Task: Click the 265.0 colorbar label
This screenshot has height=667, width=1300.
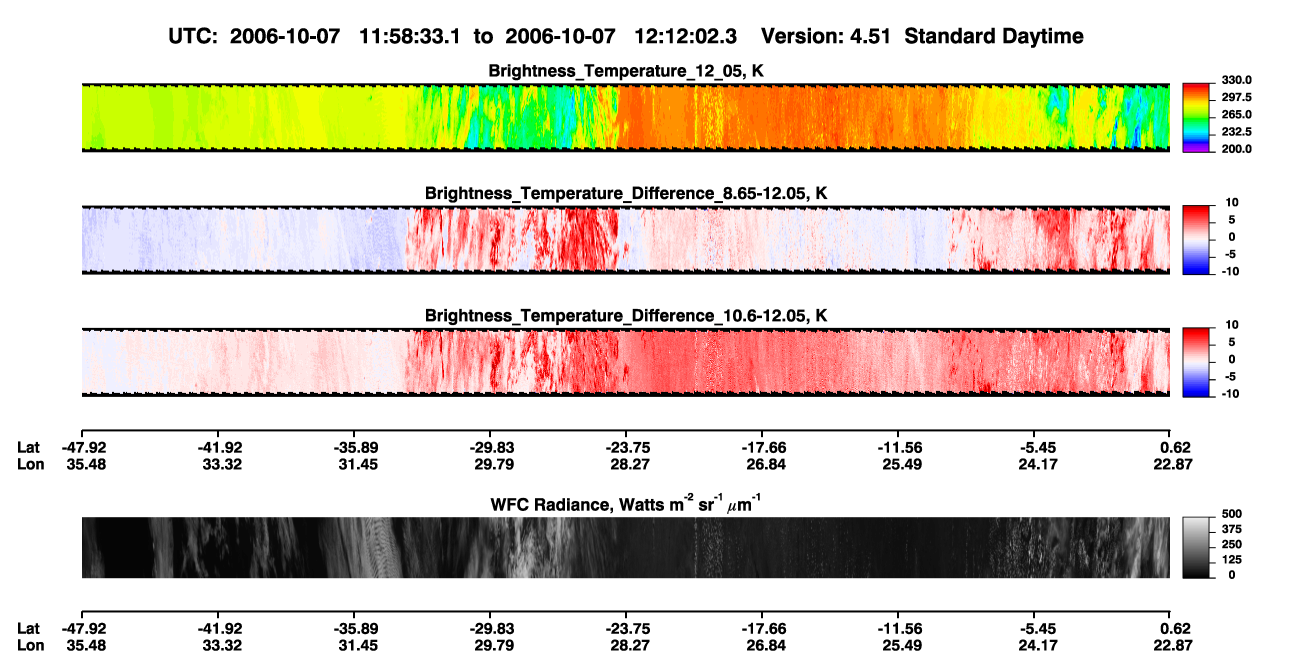Action: [1236, 114]
